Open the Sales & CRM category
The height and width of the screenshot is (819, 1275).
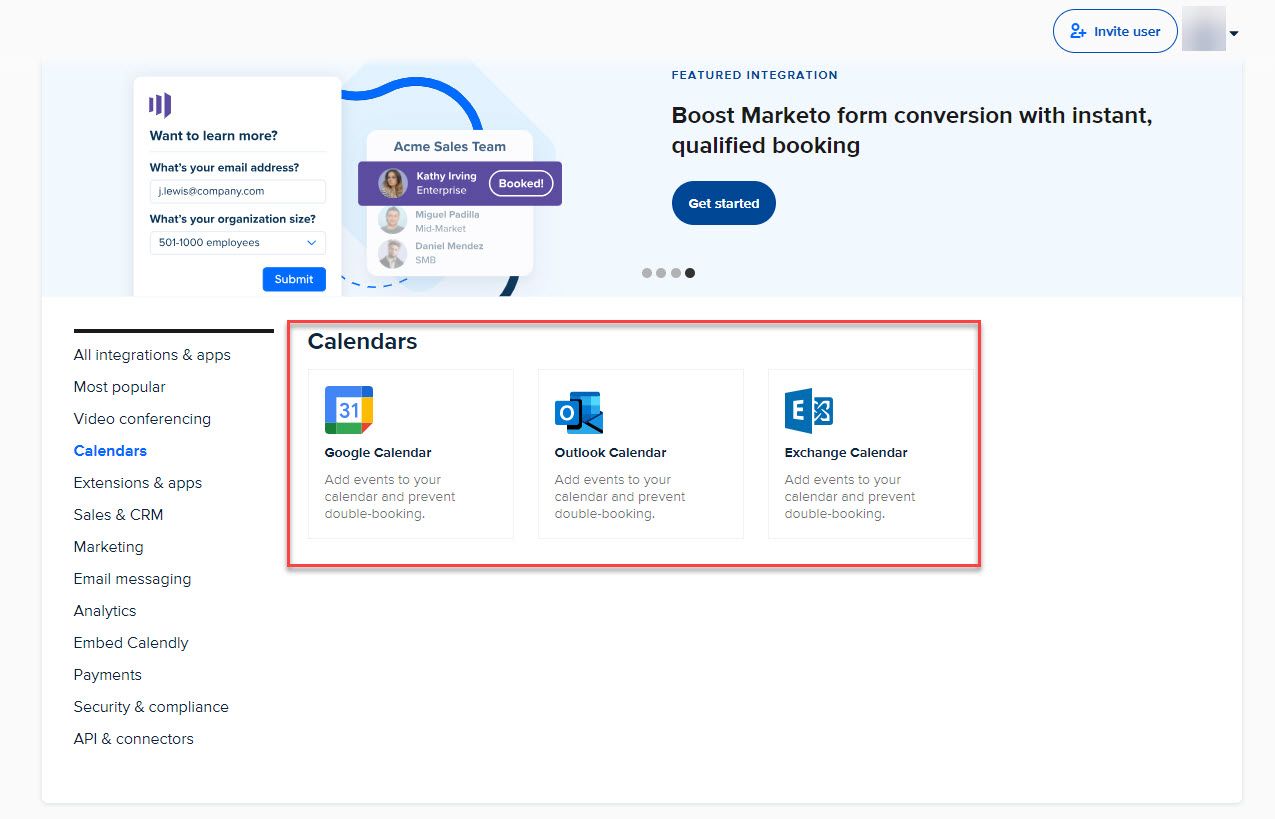click(x=118, y=515)
